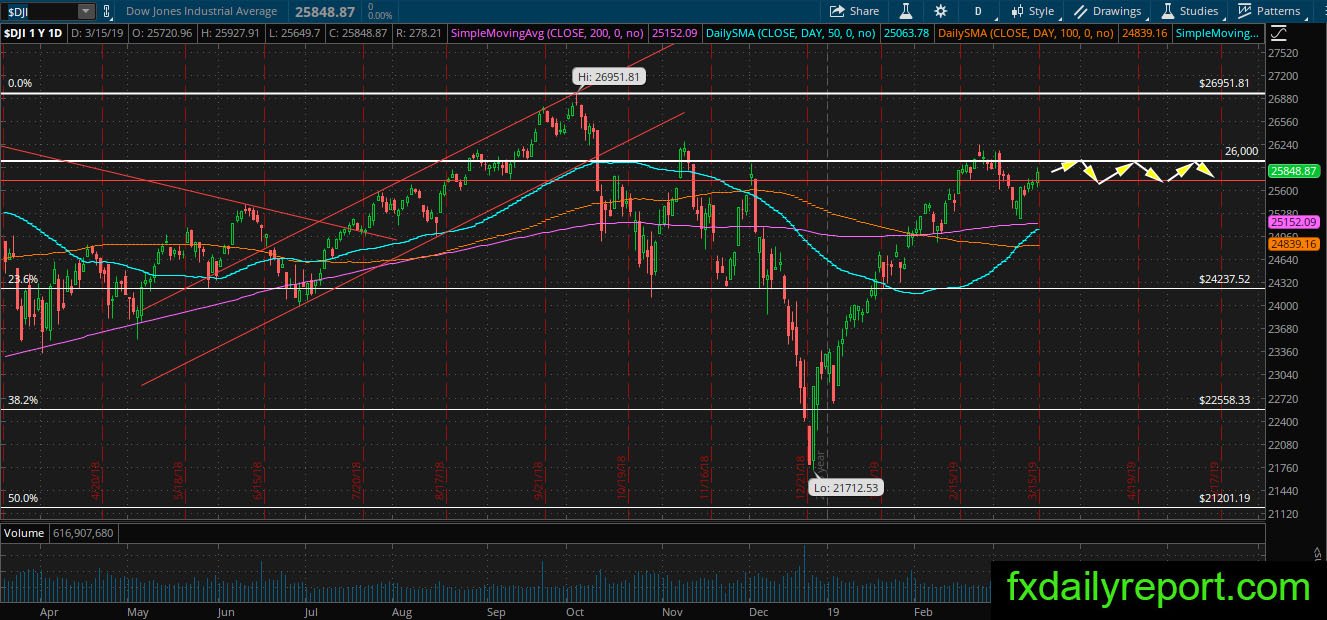Click the 50.0% Fibonacci percentage label
This screenshot has height=620, width=1327.
(x=22, y=497)
